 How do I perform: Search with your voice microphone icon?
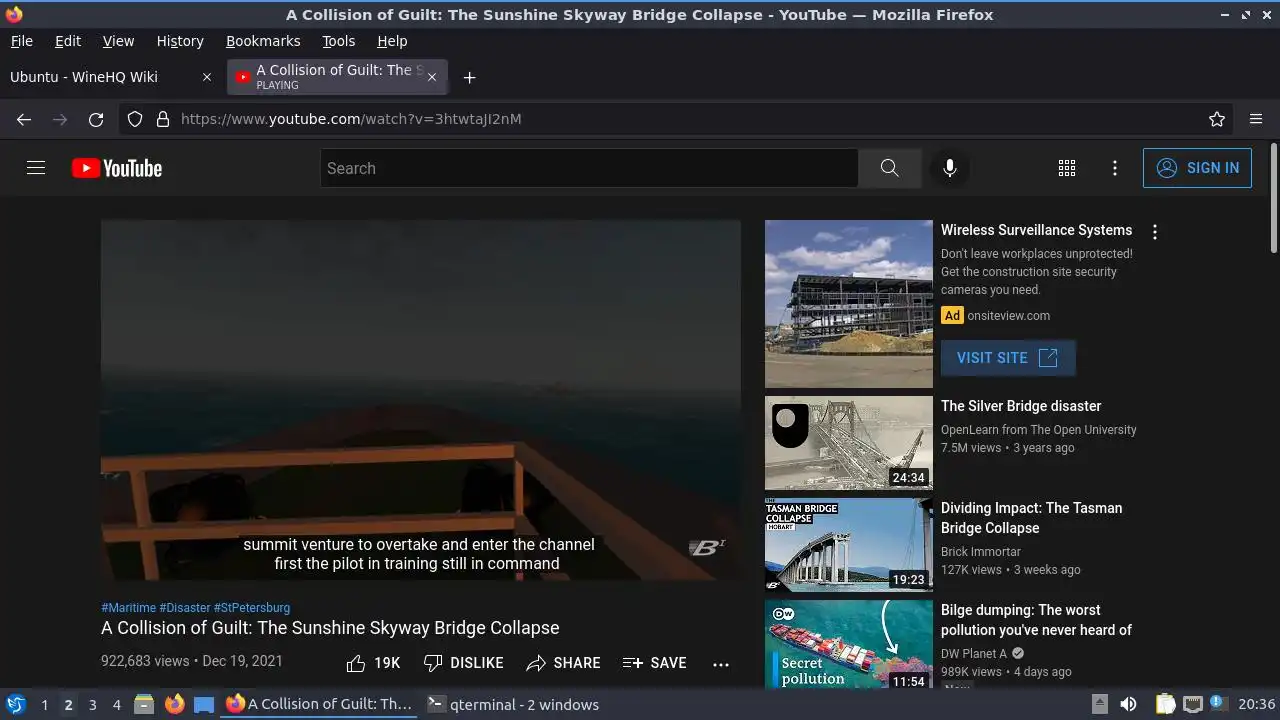coord(950,168)
